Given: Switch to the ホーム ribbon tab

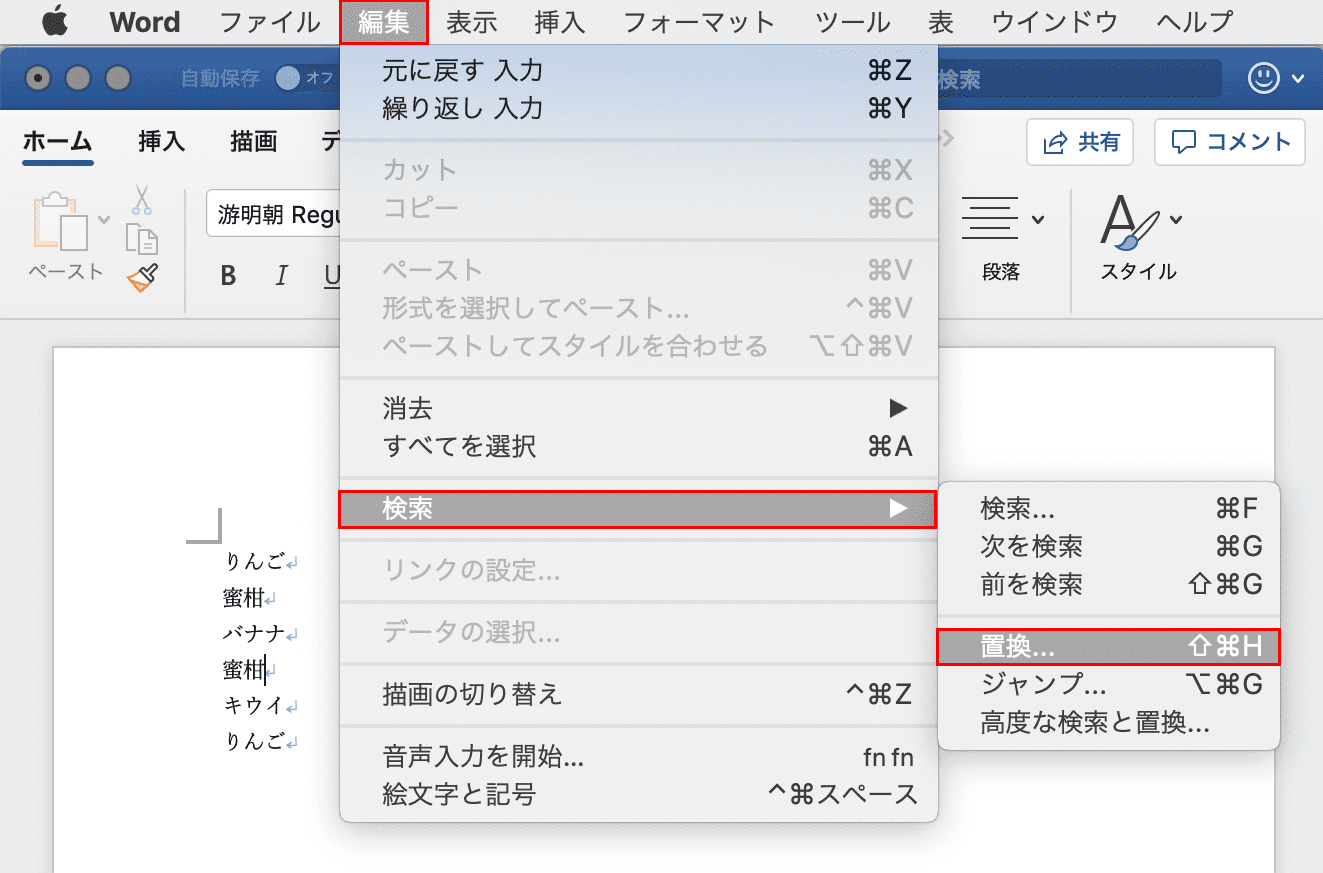Looking at the screenshot, I should click(57, 142).
